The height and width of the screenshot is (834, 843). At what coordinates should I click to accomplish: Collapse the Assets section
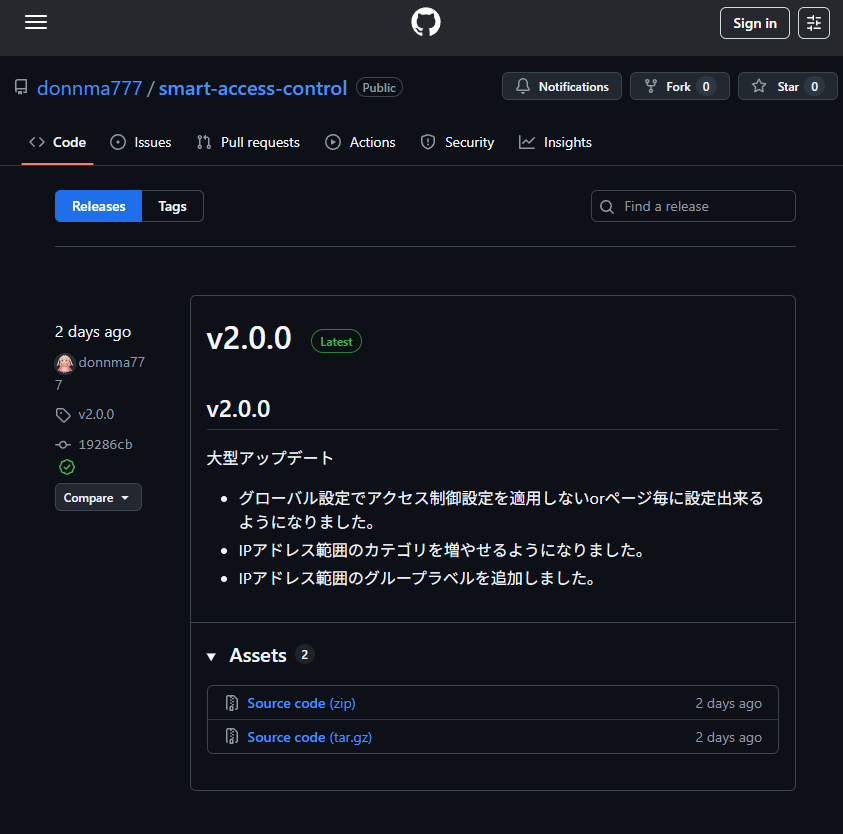coord(211,656)
